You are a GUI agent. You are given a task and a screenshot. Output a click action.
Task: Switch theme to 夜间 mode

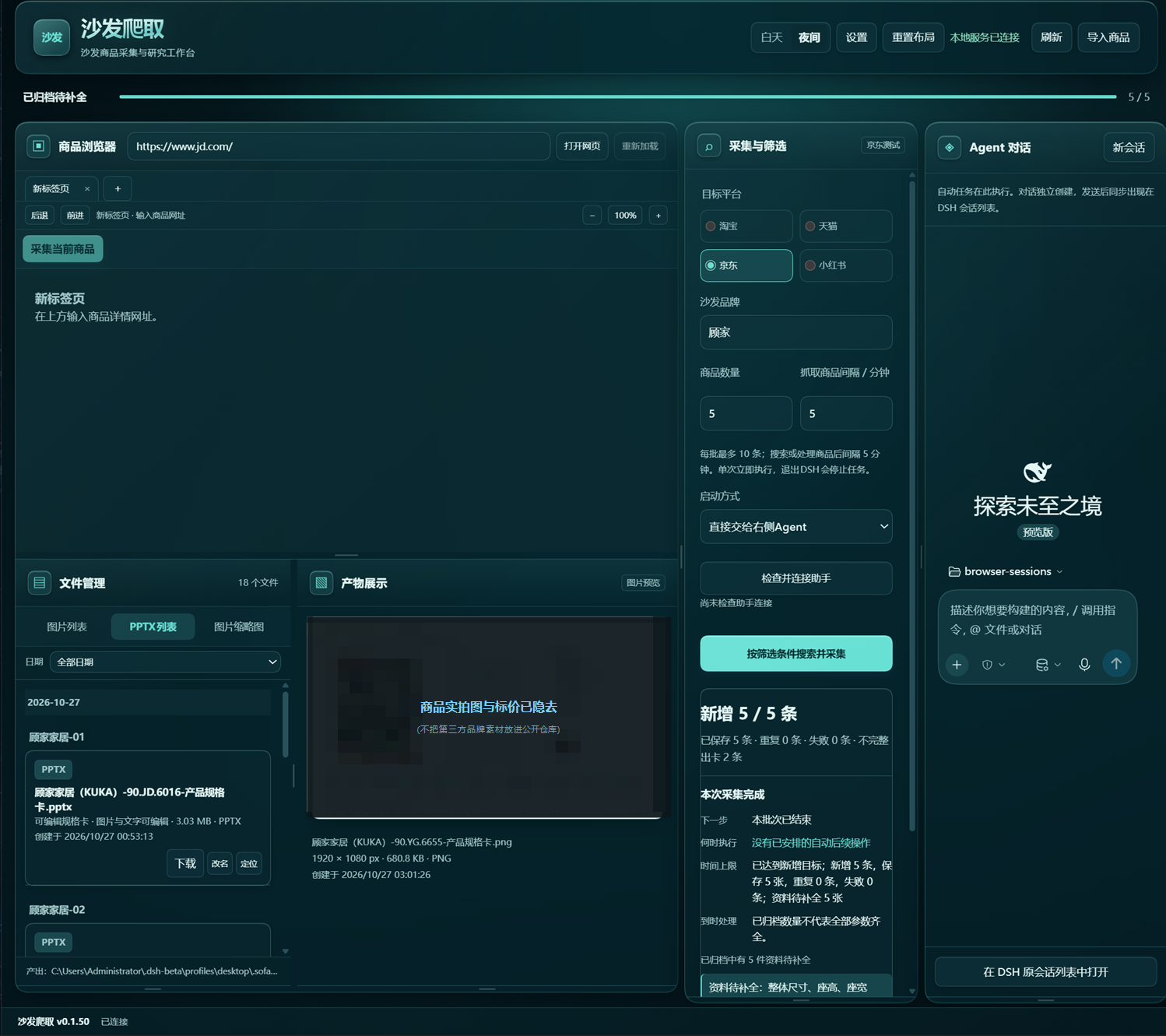(810, 37)
